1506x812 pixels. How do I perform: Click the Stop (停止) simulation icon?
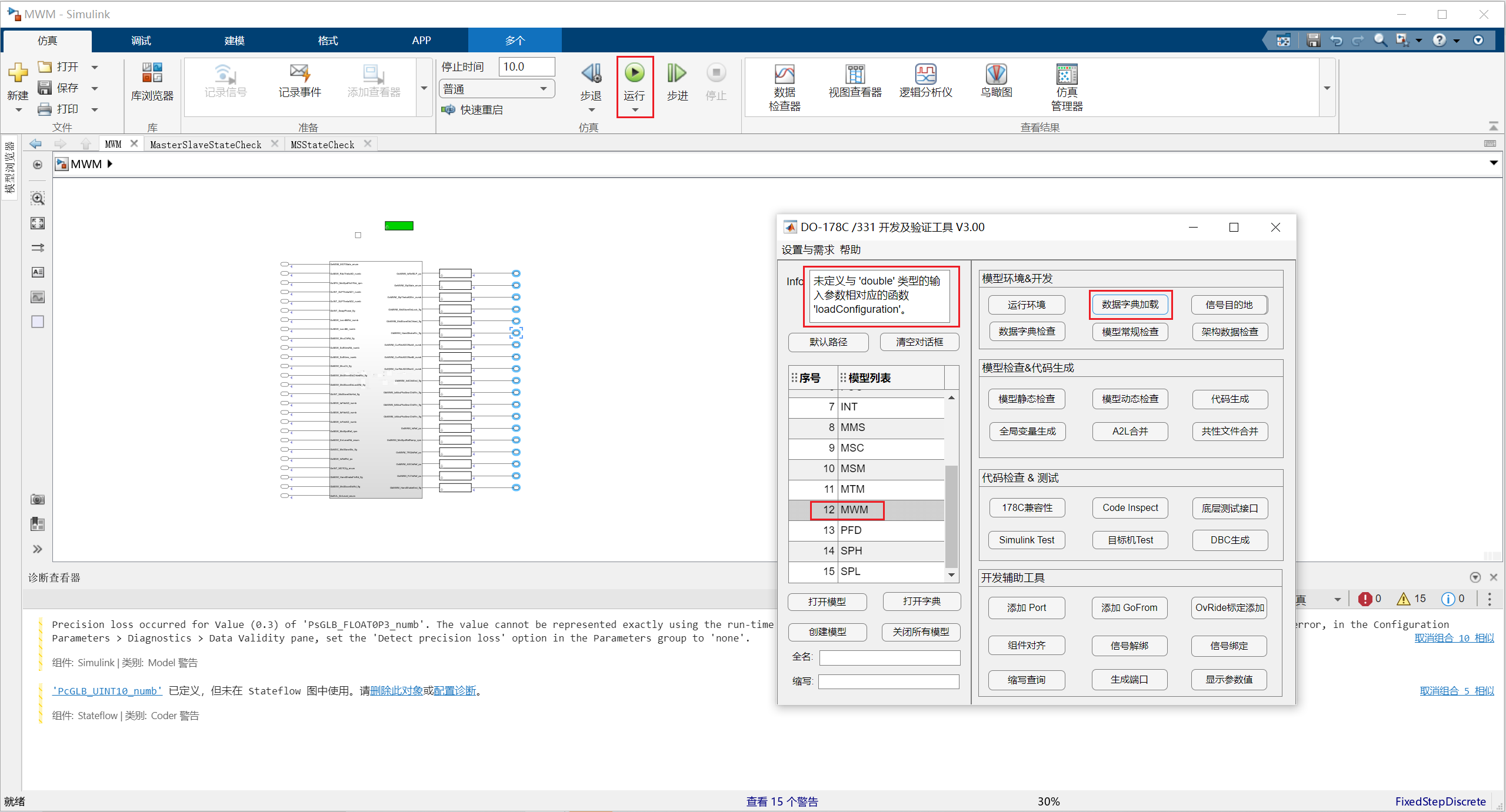tap(716, 73)
